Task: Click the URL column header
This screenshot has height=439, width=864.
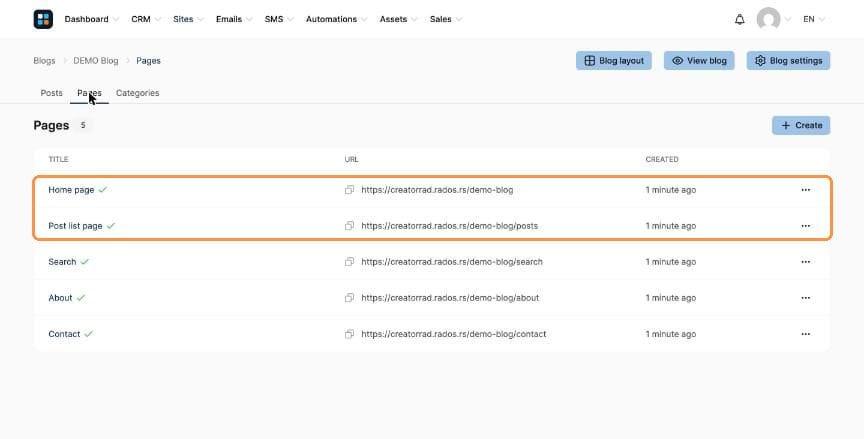Action: point(352,160)
